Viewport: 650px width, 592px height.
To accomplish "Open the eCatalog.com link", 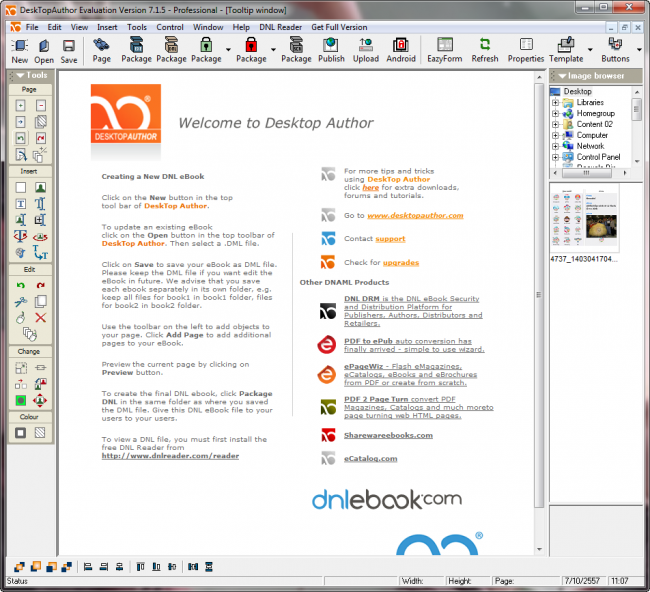I will (370, 459).
